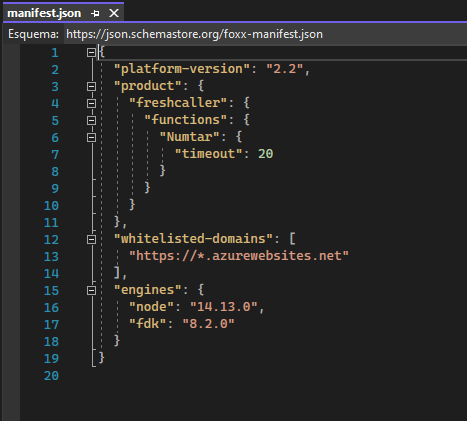Image resolution: width=467 pixels, height=421 pixels.
Task: Collapse the "Numtar" block on line 6
Action: pos(91,137)
